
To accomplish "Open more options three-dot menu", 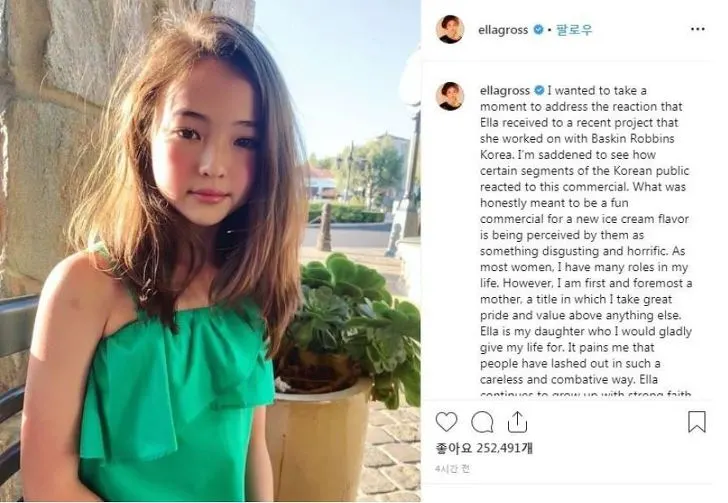I will click(x=697, y=29).
